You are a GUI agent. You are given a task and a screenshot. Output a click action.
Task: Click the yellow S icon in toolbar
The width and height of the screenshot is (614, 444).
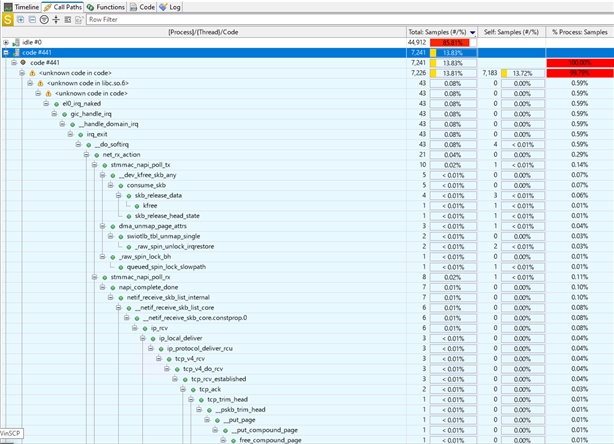(8, 19)
